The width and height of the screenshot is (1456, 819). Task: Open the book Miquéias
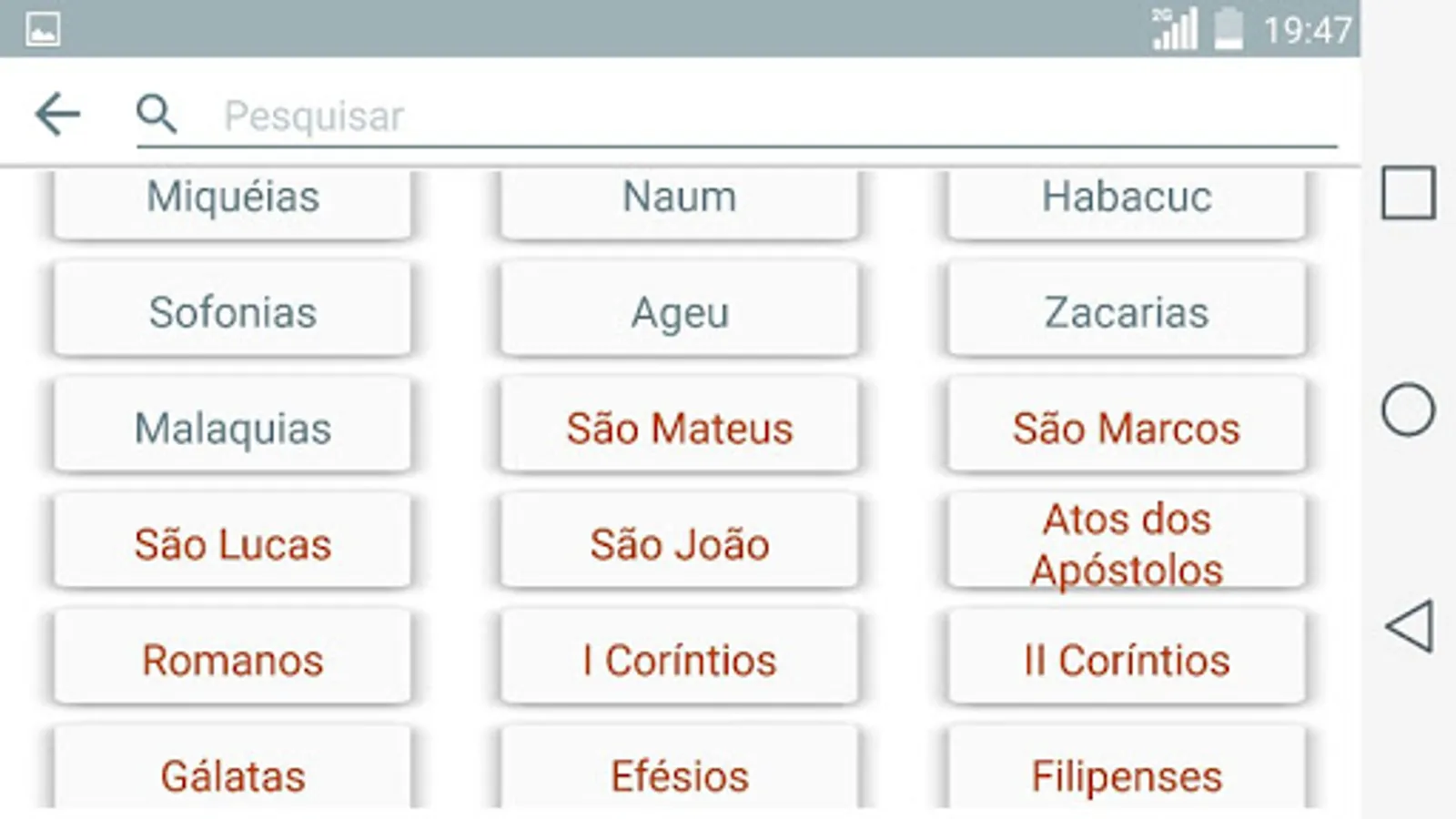click(x=233, y=200)
